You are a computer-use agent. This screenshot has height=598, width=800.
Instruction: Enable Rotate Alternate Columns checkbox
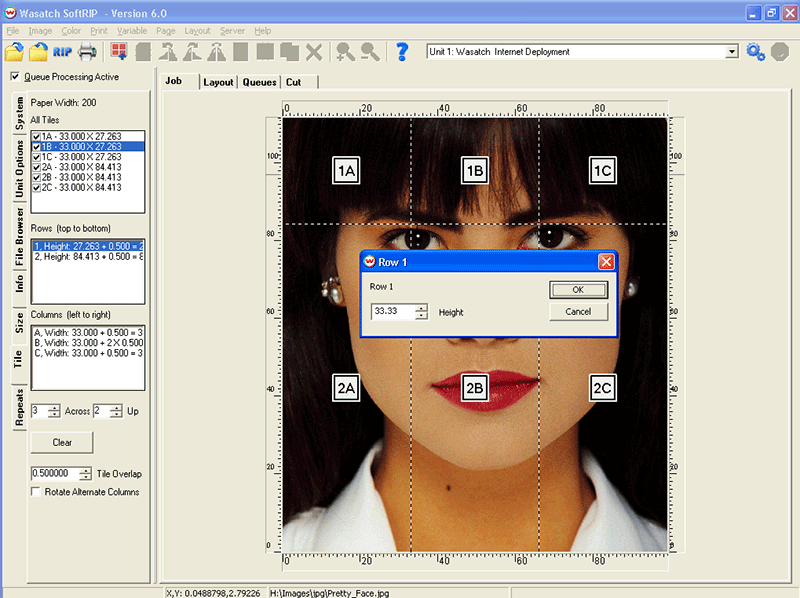coord(37,491)
